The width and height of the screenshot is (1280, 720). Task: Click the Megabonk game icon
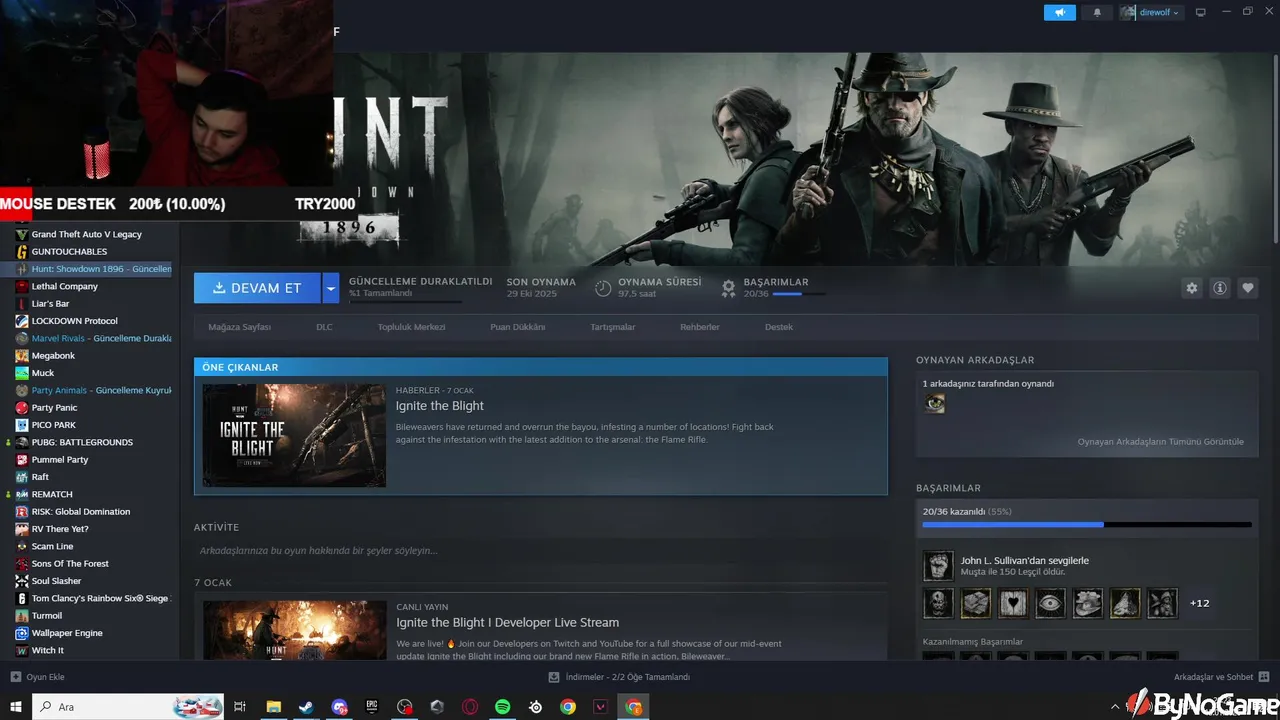pos(22,355)
